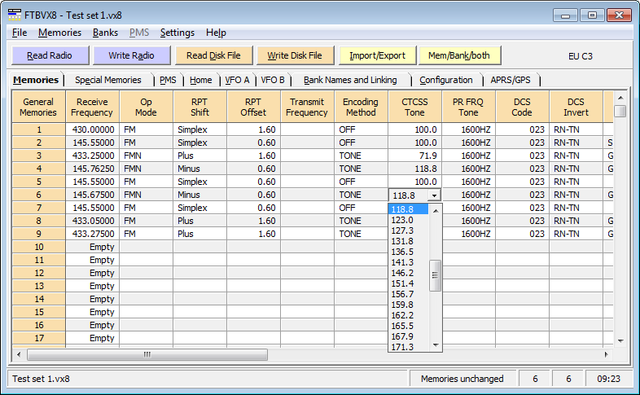Click the DCS Invert column header
This screenshot has width=640, height=395.
point(576,107)
